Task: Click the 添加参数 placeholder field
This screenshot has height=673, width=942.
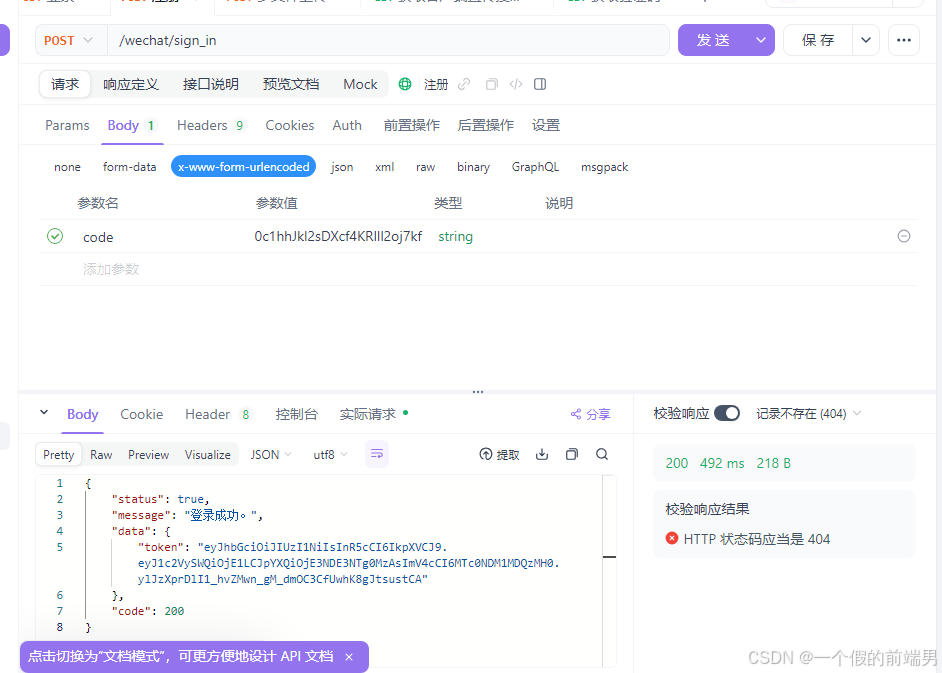Action: (x=111, y=269)
